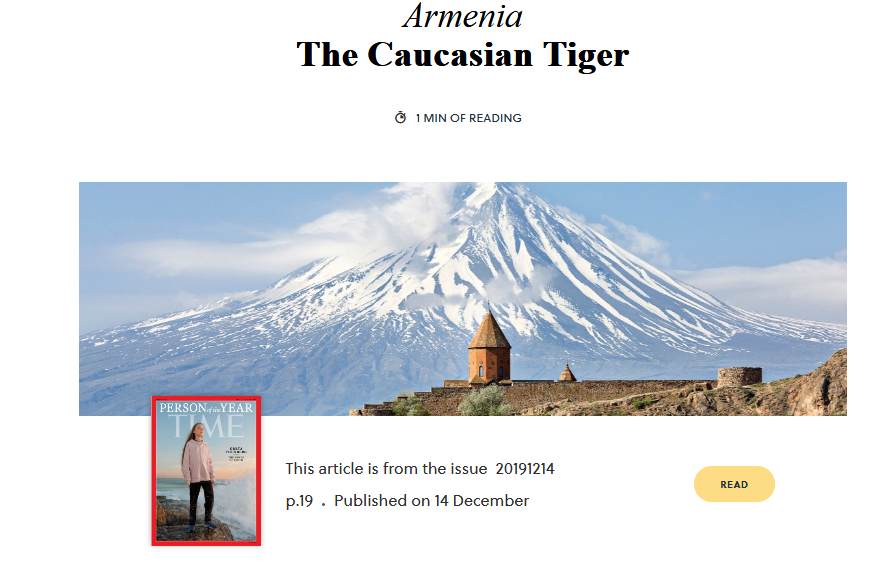Click the person standing on cover image
This screenshot has height=584, width=886.
click(198, 477)
